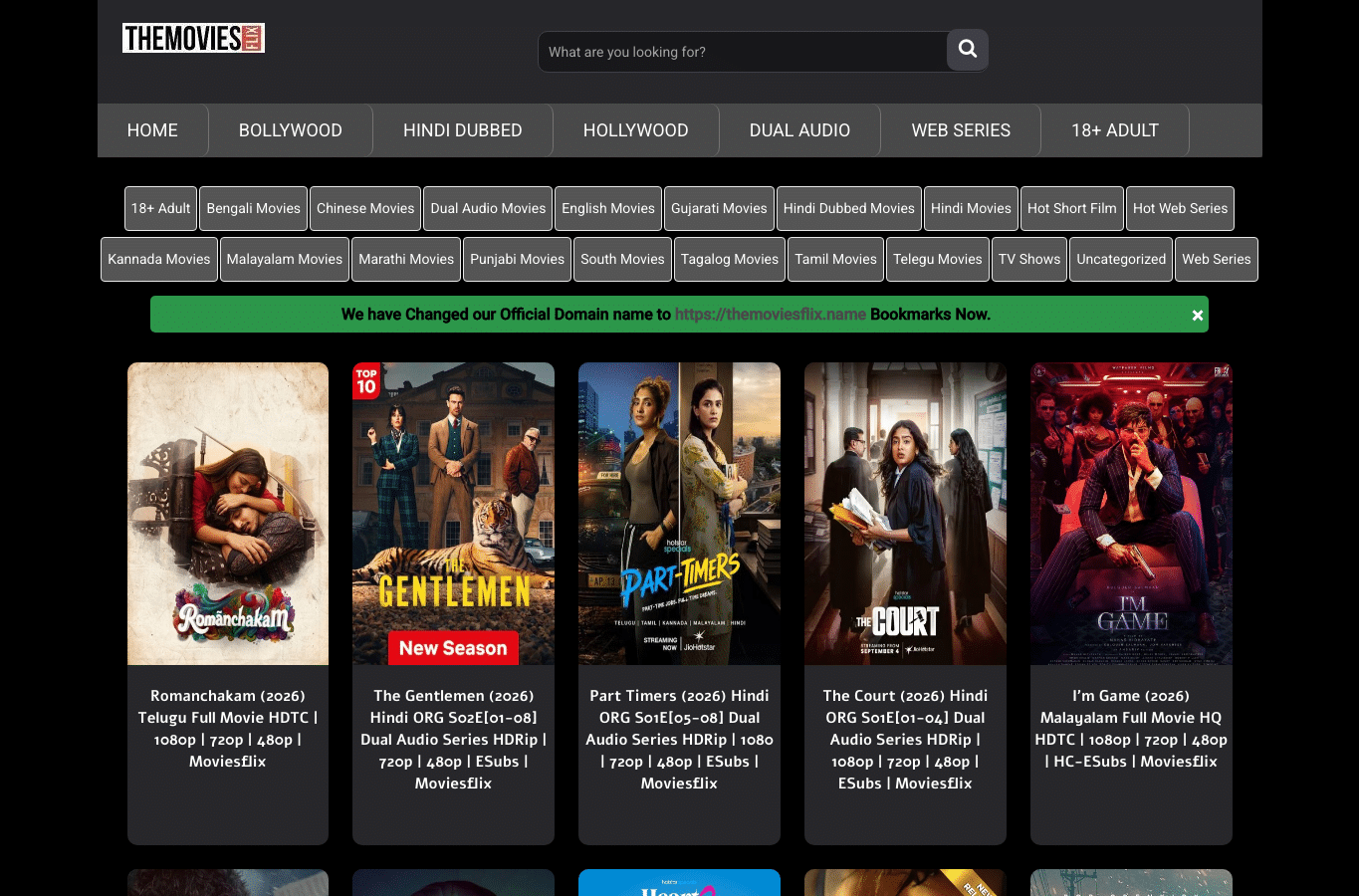Browse Hot Web Series category

click(x=1180, y=208)
